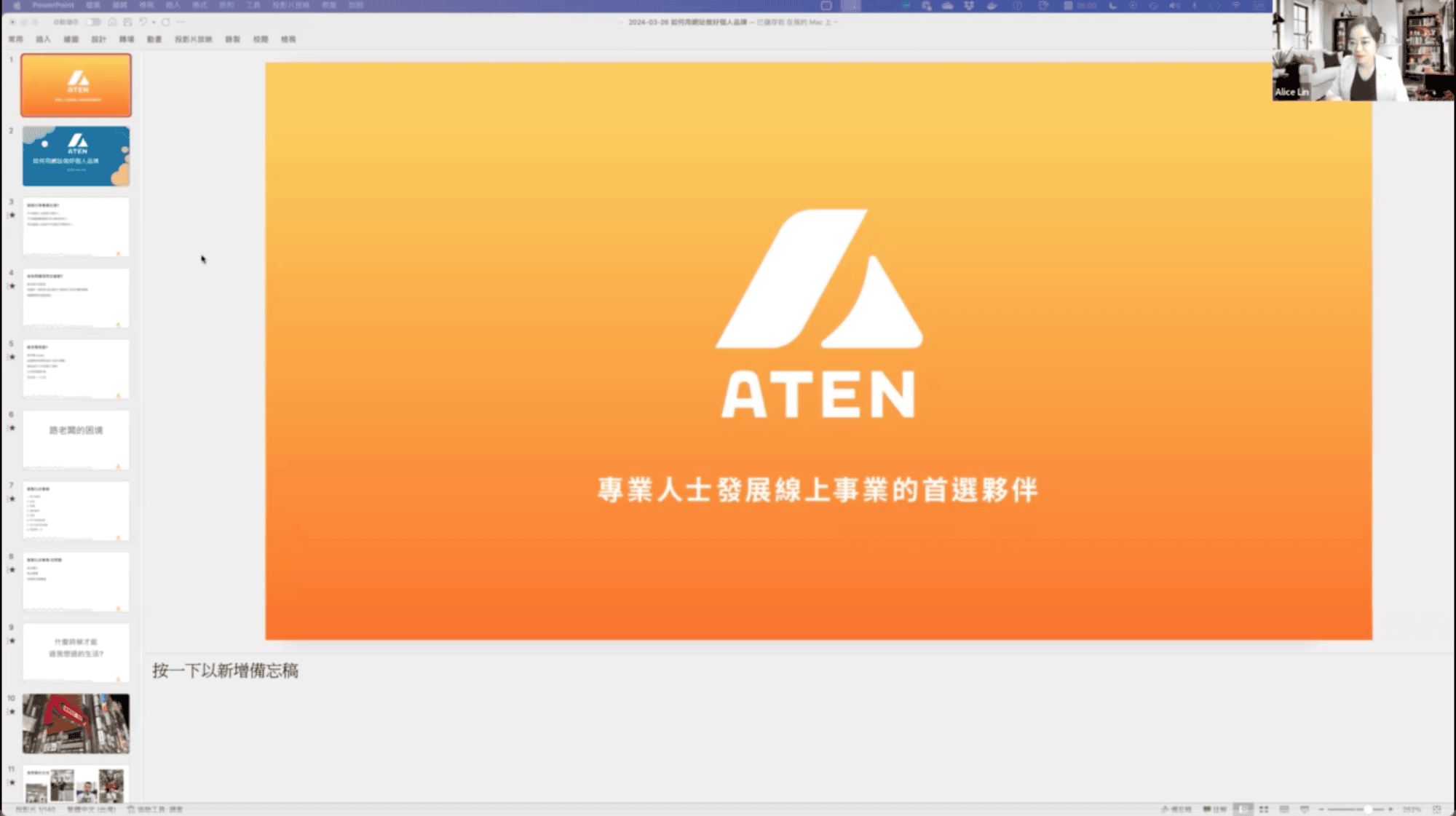Switch to the 常用 (Home) ribbon tab
1456x816 pixels.
click(15, 39)
